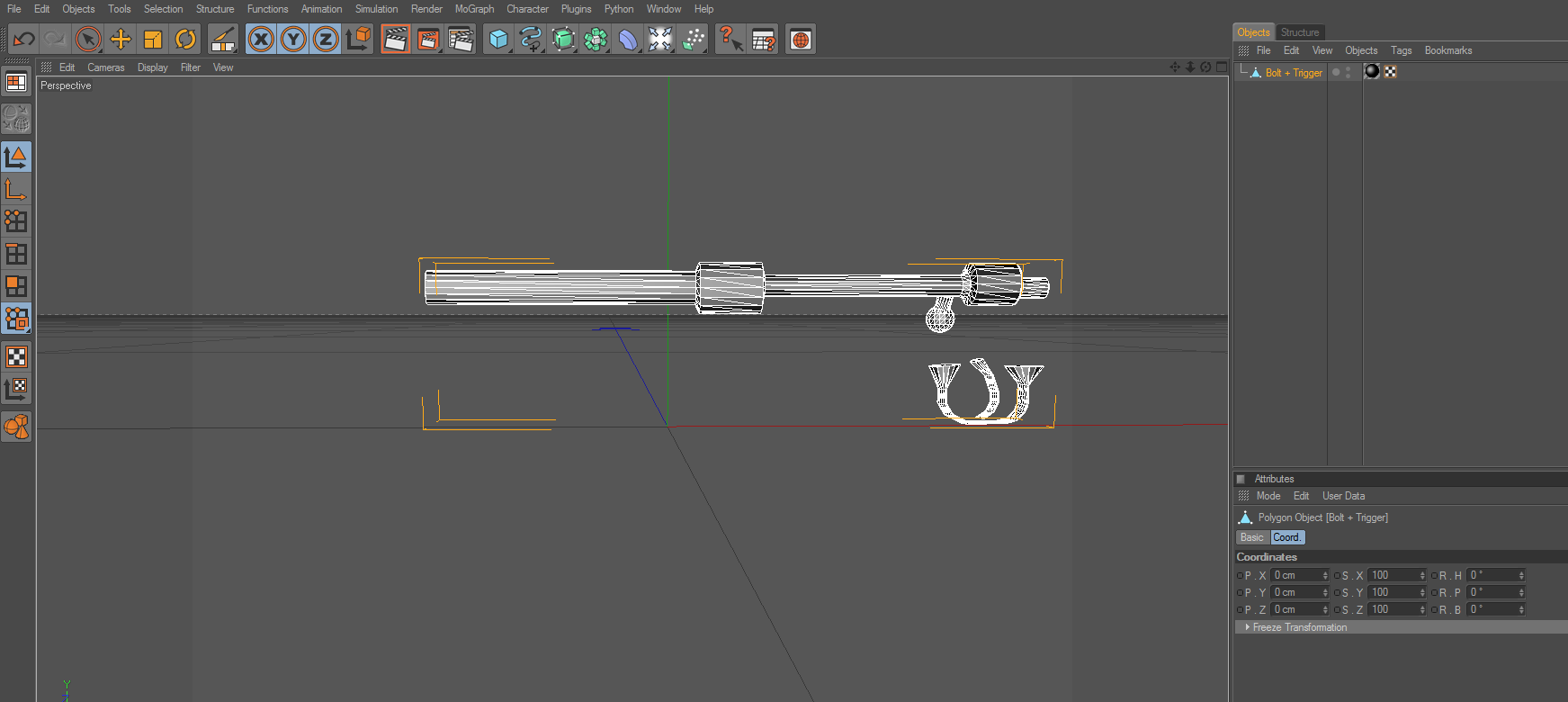Click the black material sphere tag
Viewport: 1568px width, 702px height.
coord(1372,72)
